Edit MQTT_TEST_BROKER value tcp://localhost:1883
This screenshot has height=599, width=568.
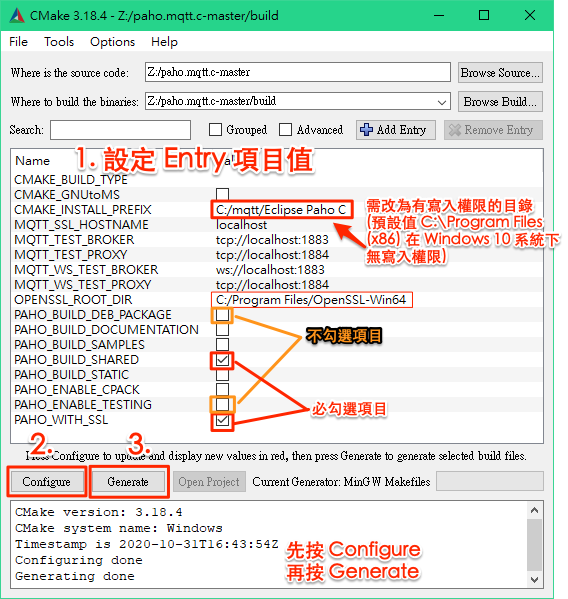coord(272,240)
